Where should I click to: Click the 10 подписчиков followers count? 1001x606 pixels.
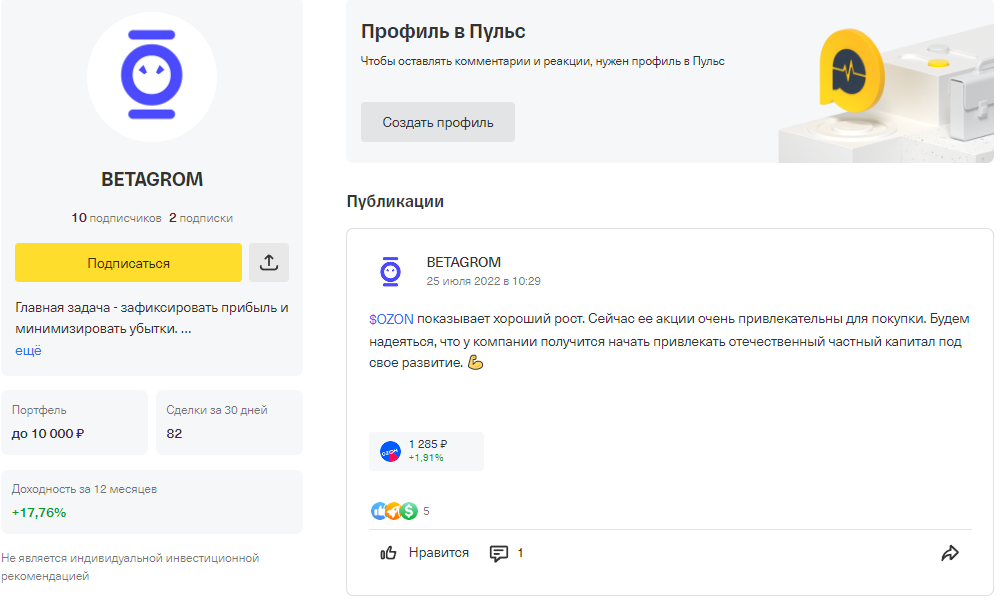pos(116,218)
